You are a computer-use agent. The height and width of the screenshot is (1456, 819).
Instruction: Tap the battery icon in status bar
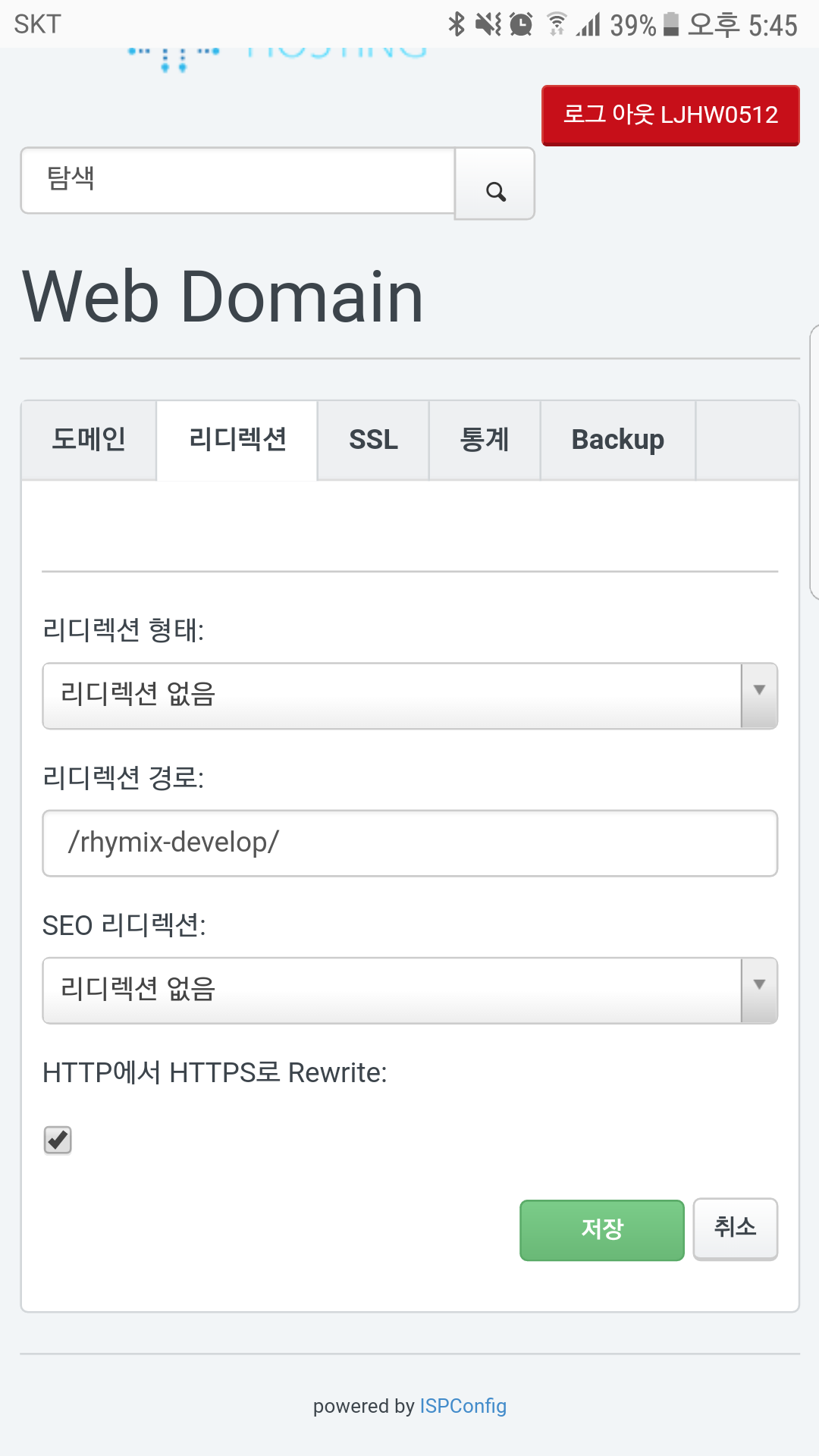click(670, 24)
